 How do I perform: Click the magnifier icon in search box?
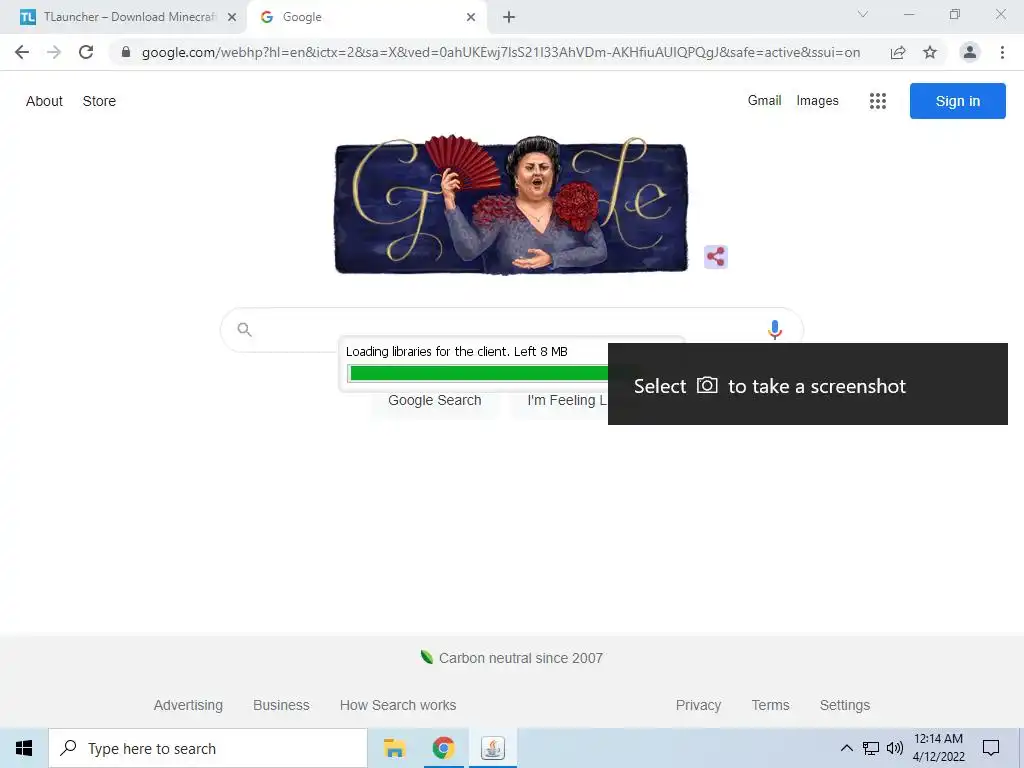click(x=244, y=329)
